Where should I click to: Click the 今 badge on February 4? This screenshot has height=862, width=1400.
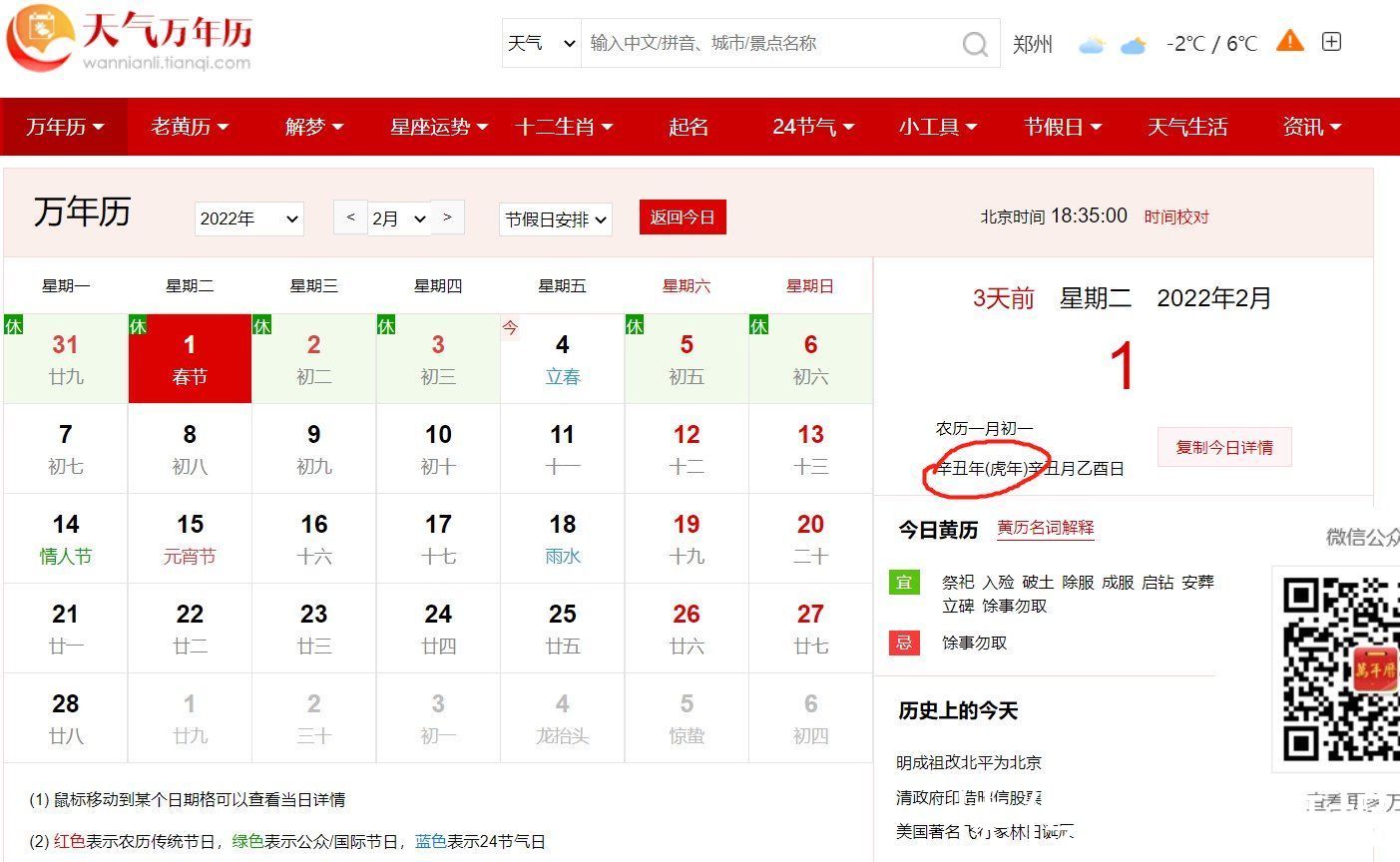[x=510, y=327]
